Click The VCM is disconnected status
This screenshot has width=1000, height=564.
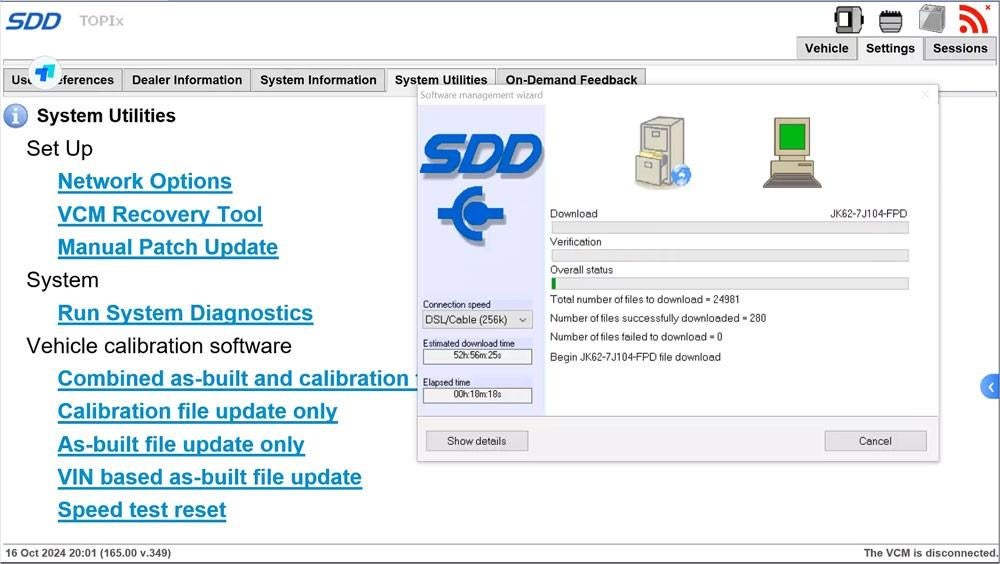930,553
